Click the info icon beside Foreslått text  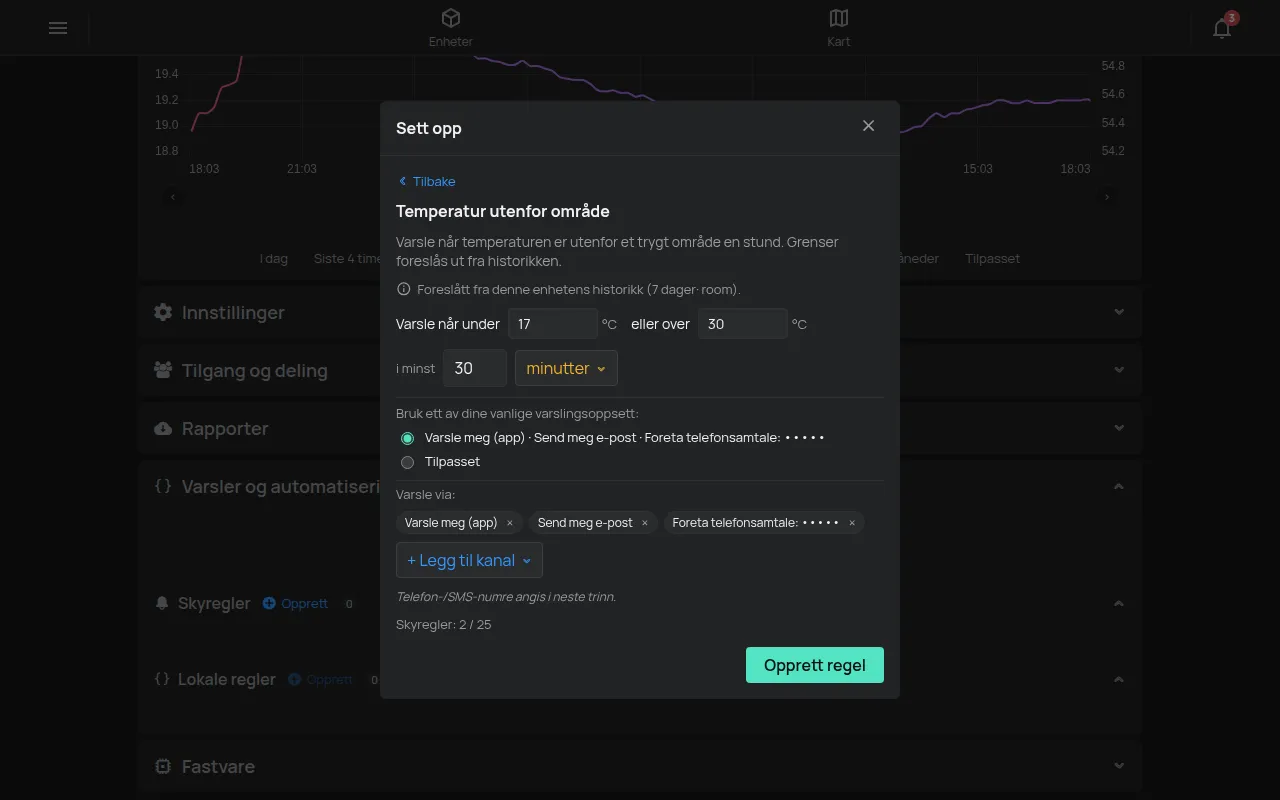pos(404,290)
